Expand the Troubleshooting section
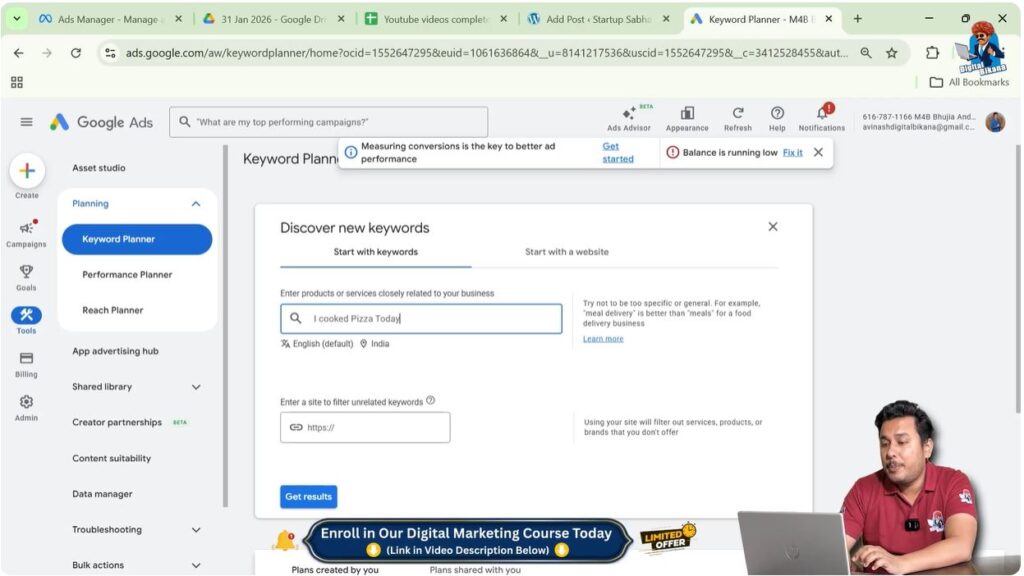1024x576 pixels. [x=195, y=529]
